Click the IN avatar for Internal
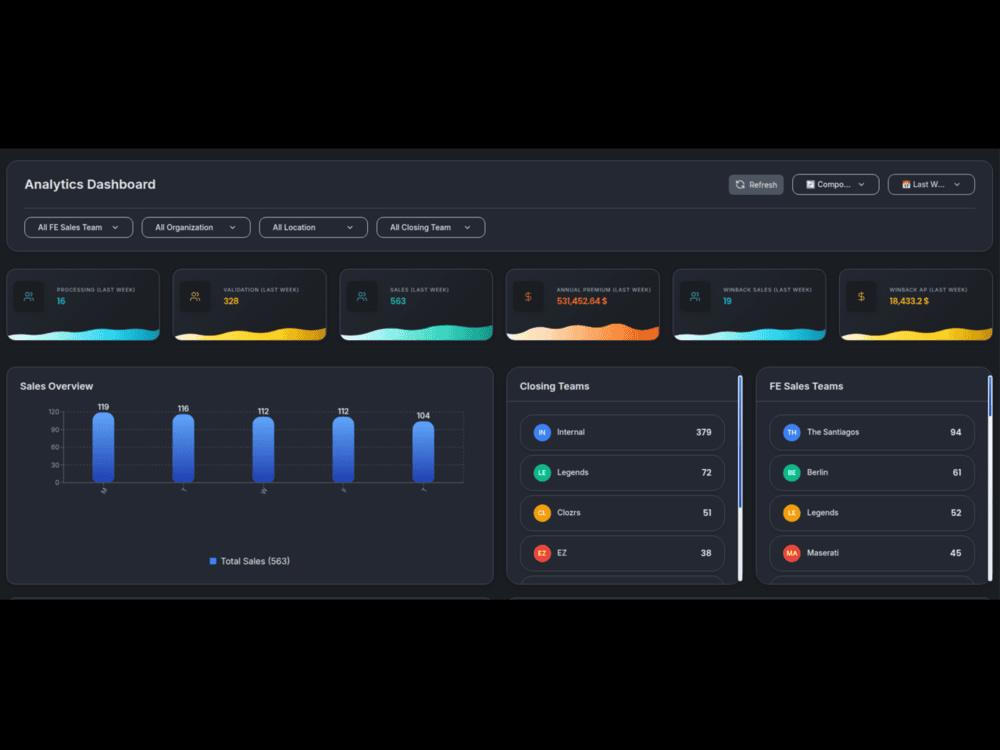This screenshot has height=750, width=1000. pyautogui.click(x=542, y=432)
